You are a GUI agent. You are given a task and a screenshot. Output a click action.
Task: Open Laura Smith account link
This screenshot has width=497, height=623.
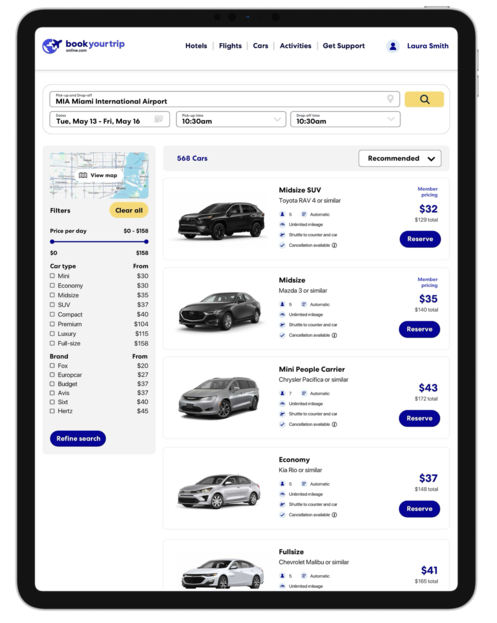coord(428,46)
